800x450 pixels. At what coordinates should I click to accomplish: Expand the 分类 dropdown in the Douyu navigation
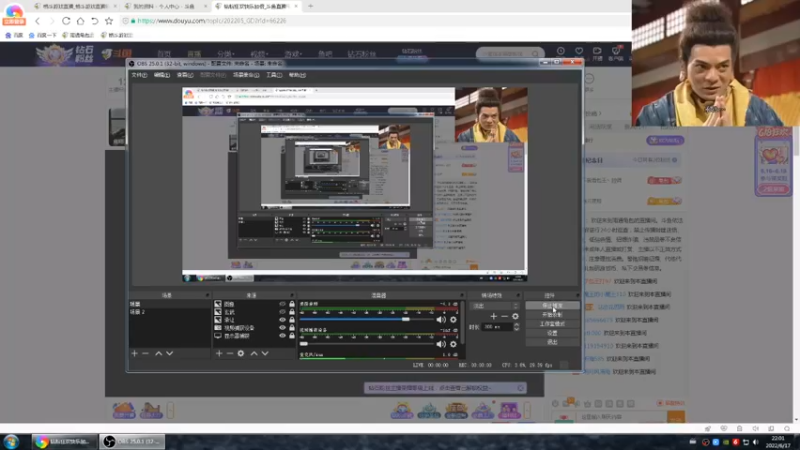point(225,54)
